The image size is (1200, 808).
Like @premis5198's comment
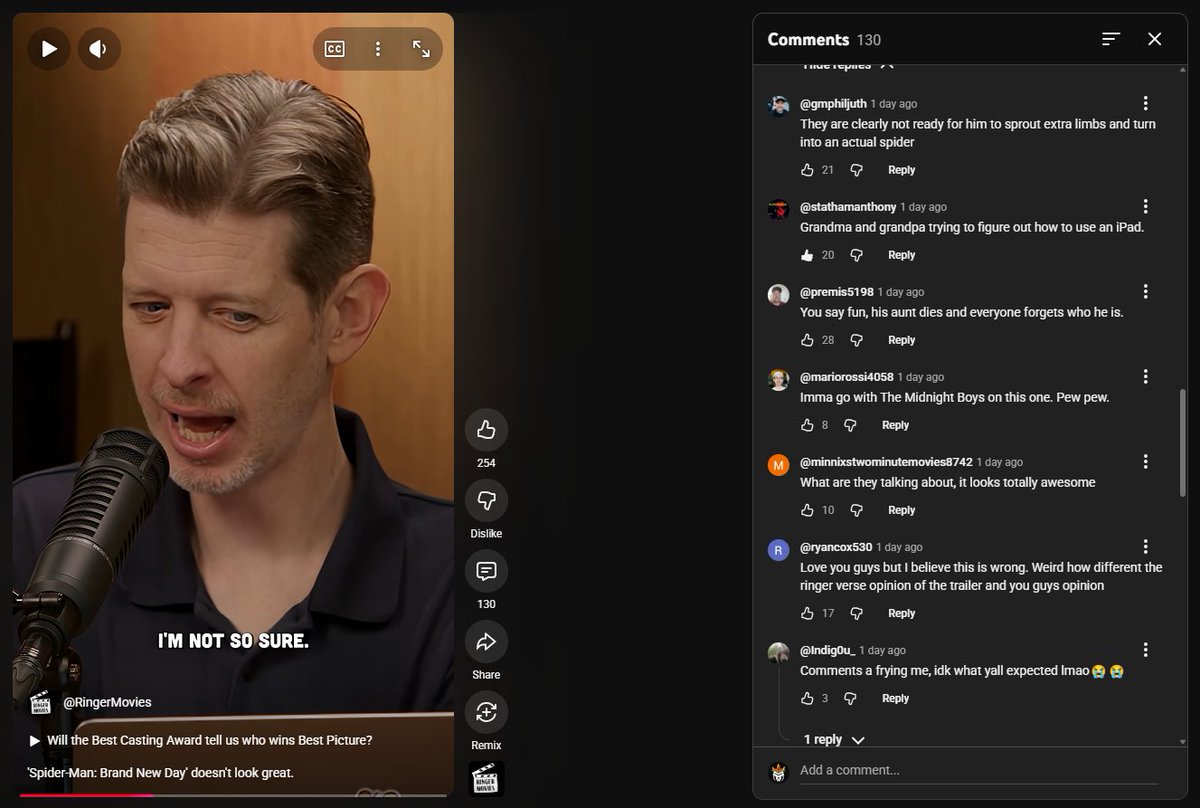click(810, 340)
